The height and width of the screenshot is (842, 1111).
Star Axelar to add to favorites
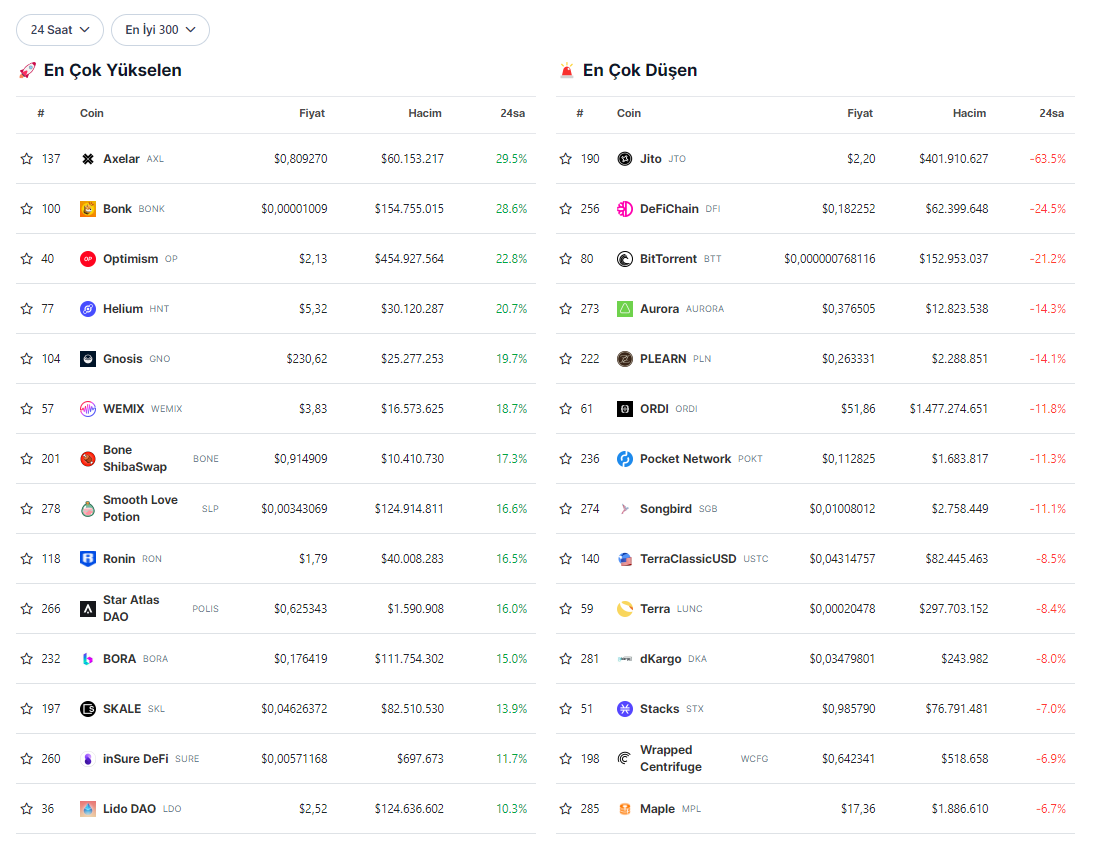click(27, 159)
